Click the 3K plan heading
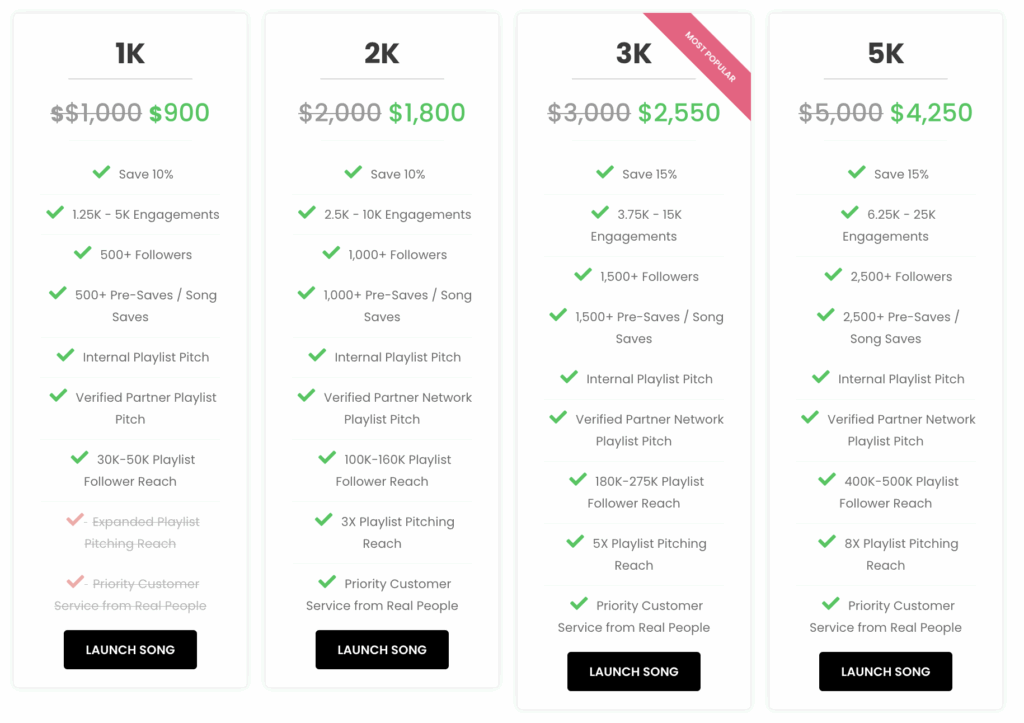 (x=634, y=54)
